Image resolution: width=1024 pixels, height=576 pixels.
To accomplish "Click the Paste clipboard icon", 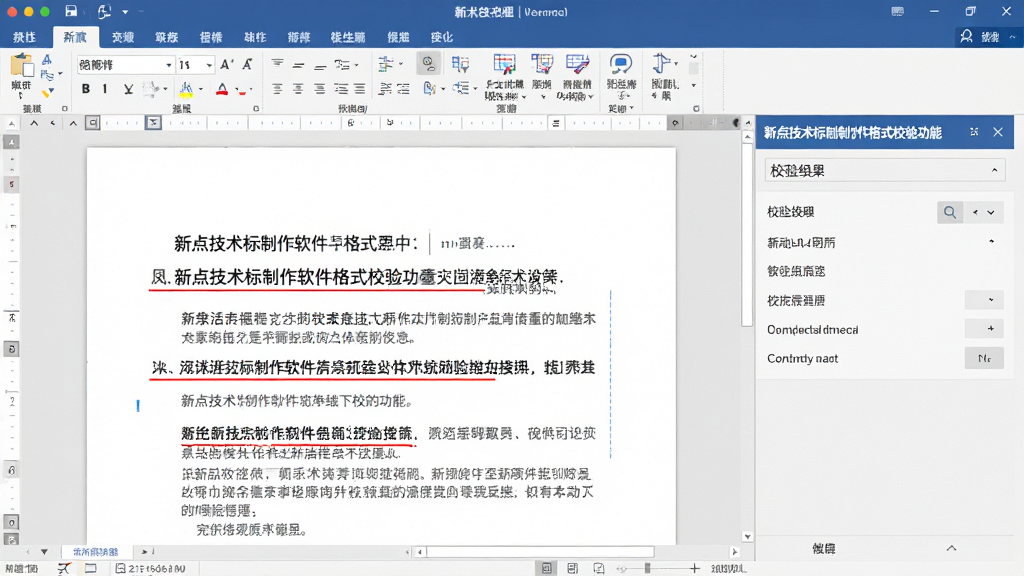I will (x=22, y=66).
